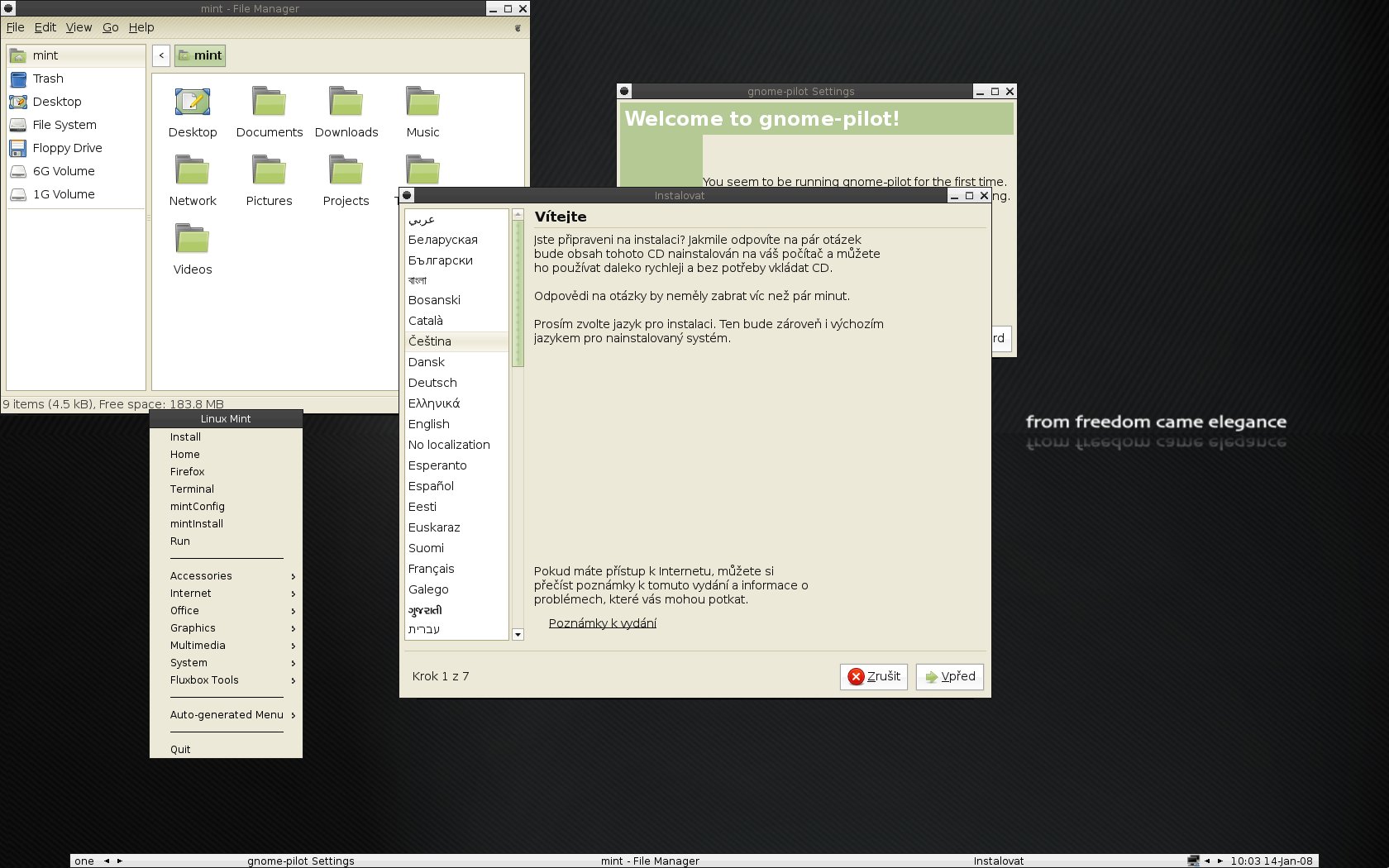Expand the Office submenu

pos(226,611)
